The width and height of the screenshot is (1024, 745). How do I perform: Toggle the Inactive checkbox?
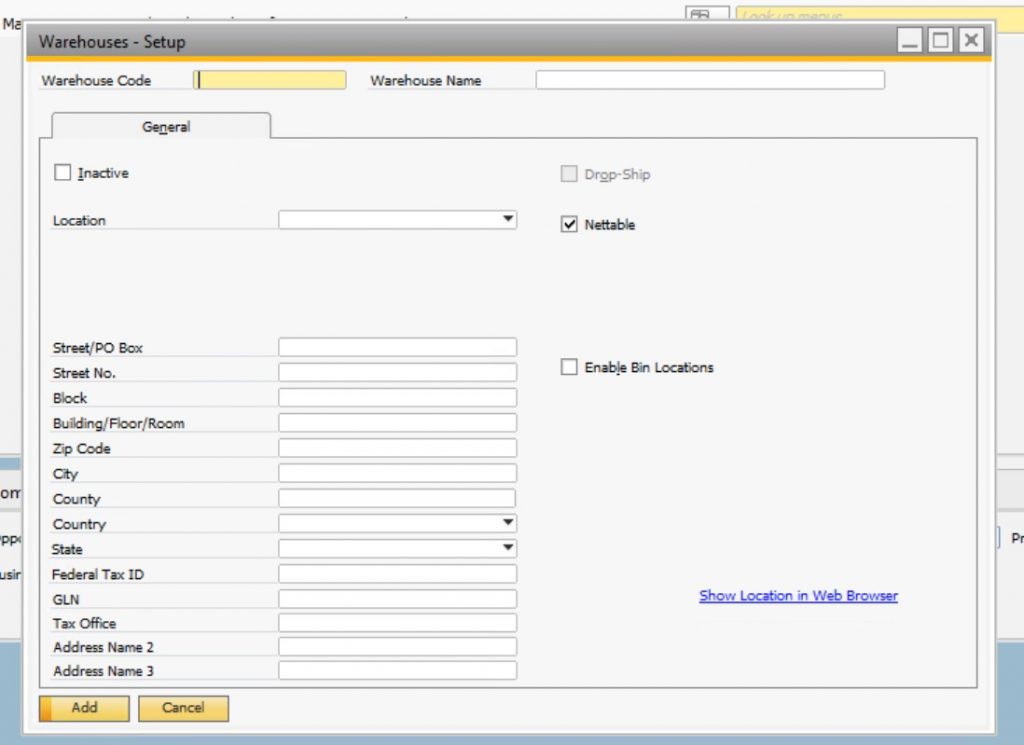[x=63, y=172]
